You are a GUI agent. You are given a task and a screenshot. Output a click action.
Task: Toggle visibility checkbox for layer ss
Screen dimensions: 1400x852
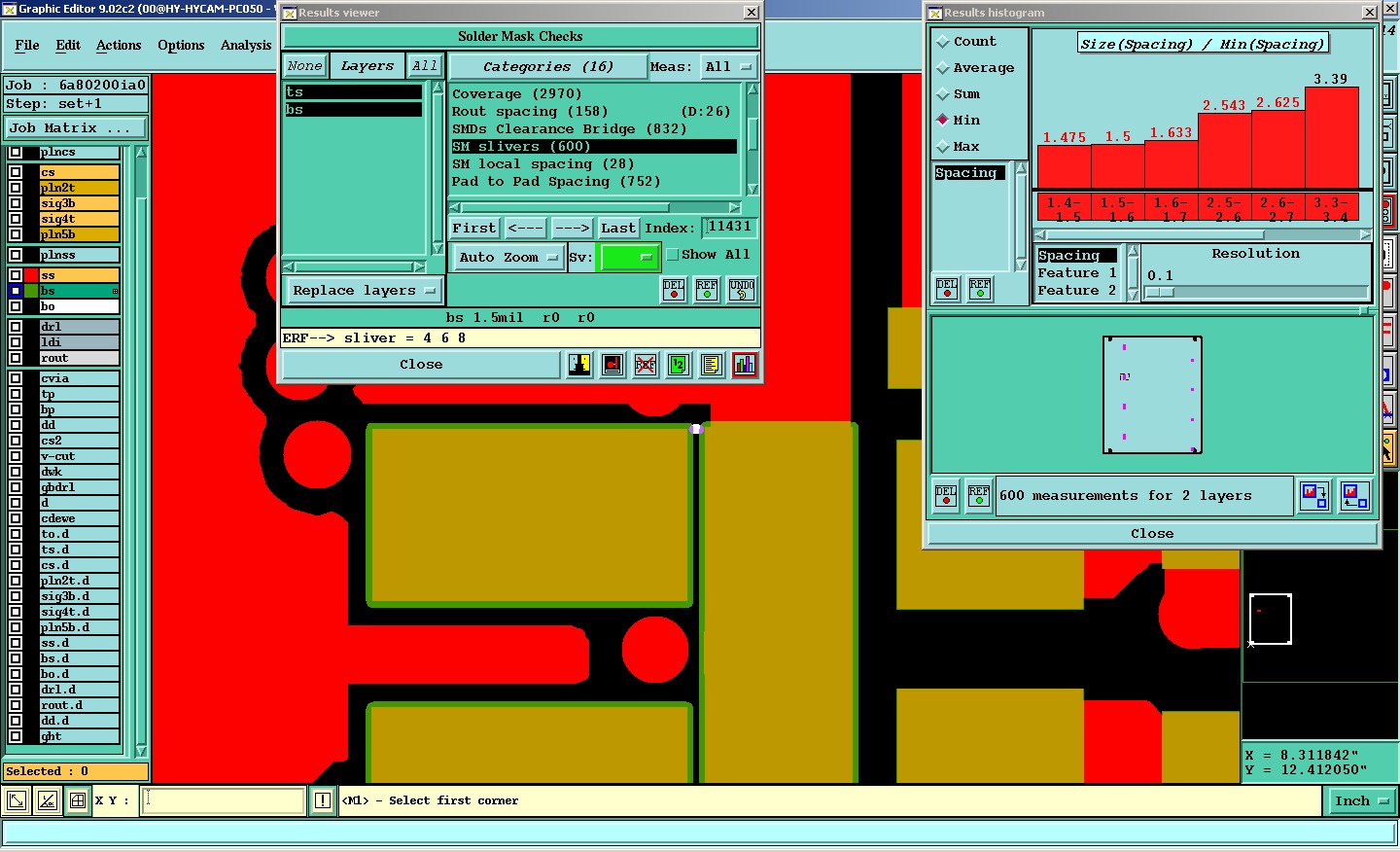[x=16, y=275]
